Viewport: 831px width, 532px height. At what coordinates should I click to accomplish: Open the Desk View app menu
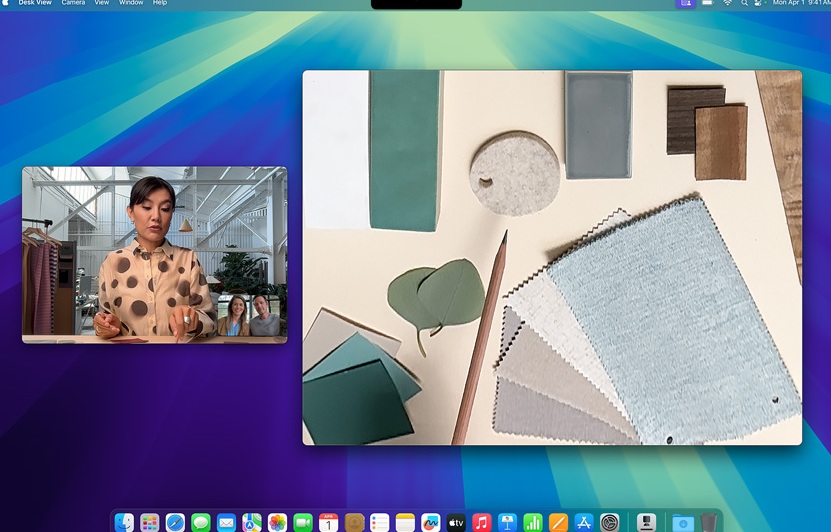tap(35, 3)
